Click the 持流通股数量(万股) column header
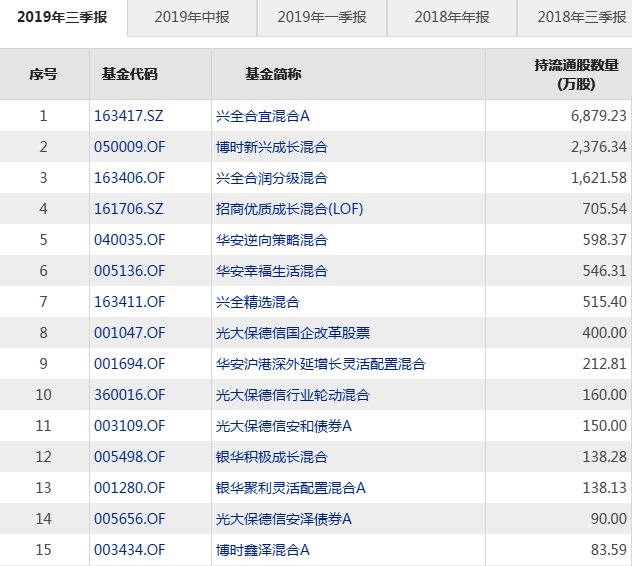The image size is (632, 566). 559,75
